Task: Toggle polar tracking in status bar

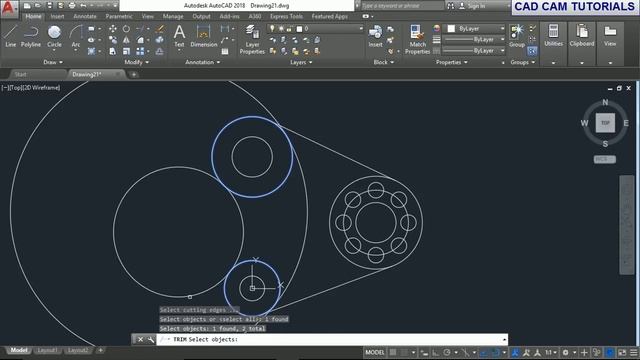Action: click(447, 352)
